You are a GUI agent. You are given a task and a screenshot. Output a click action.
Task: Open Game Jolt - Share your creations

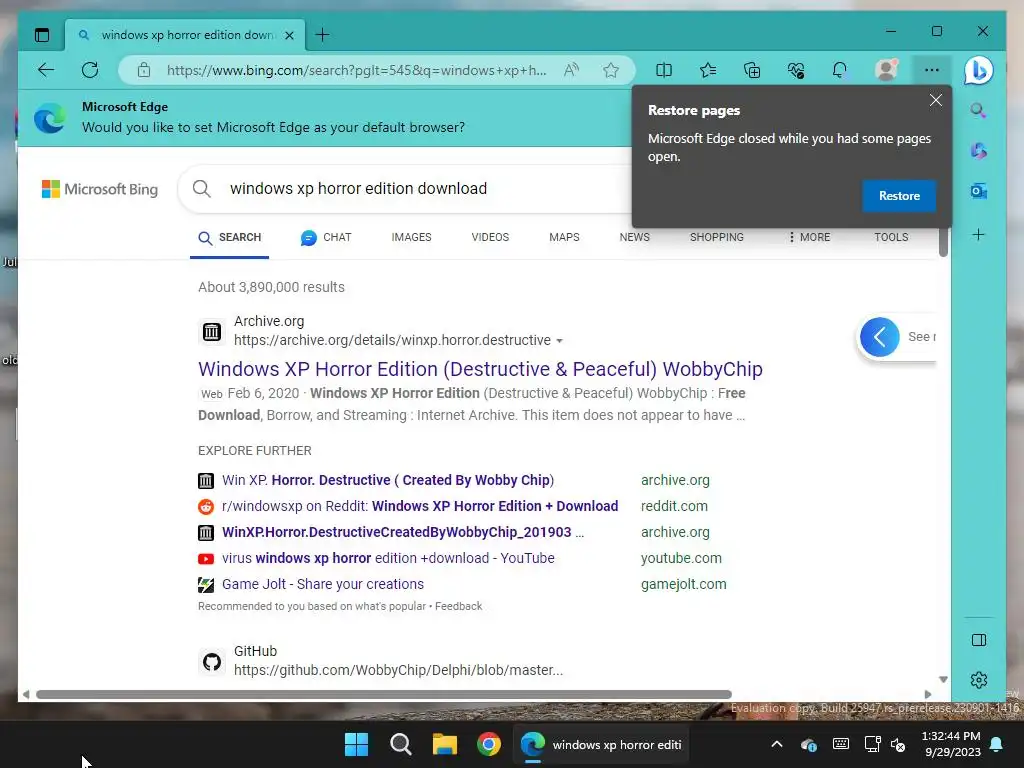point(323,584)
